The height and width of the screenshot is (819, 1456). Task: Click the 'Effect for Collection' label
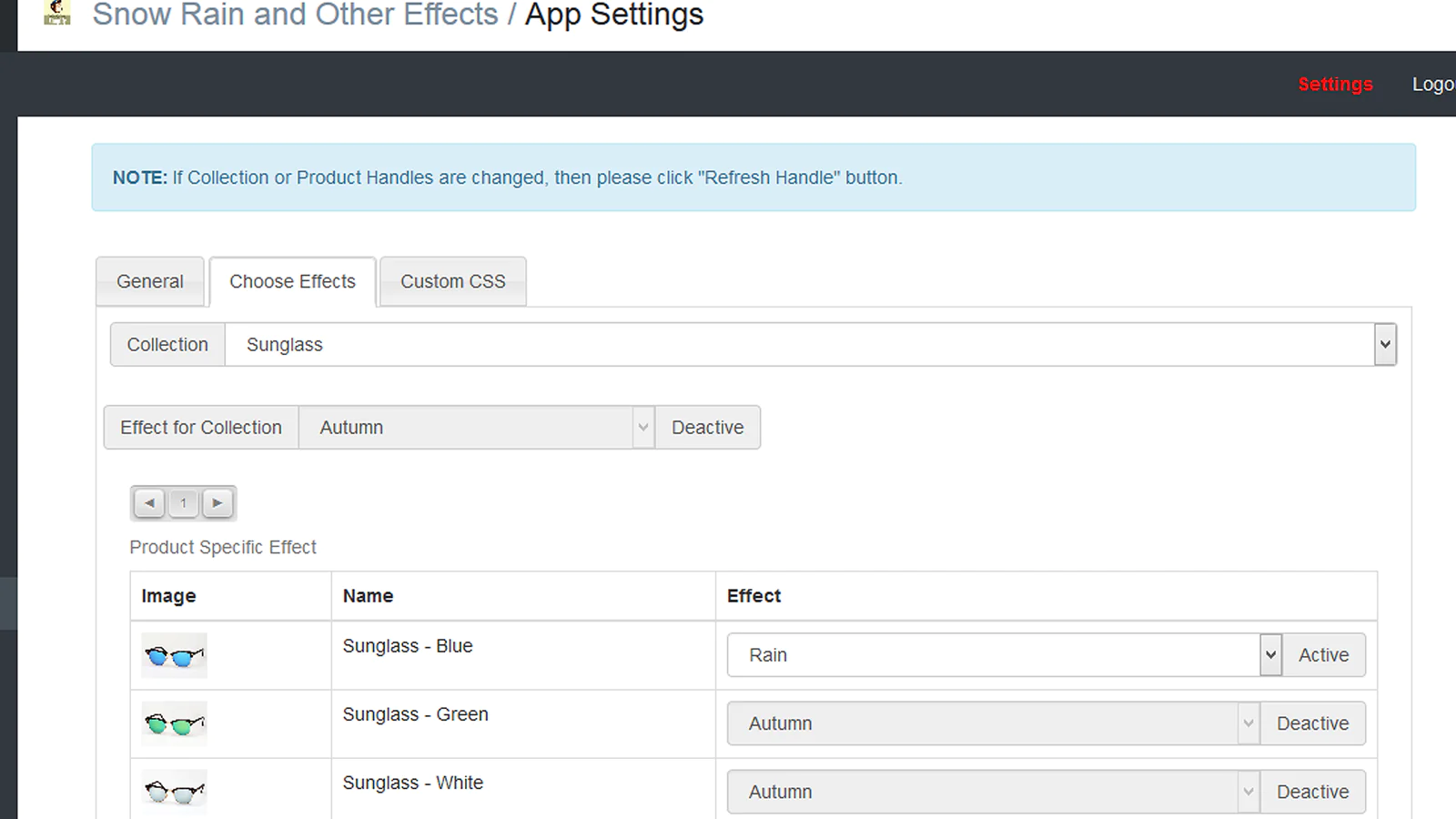(x=201, y=428)
